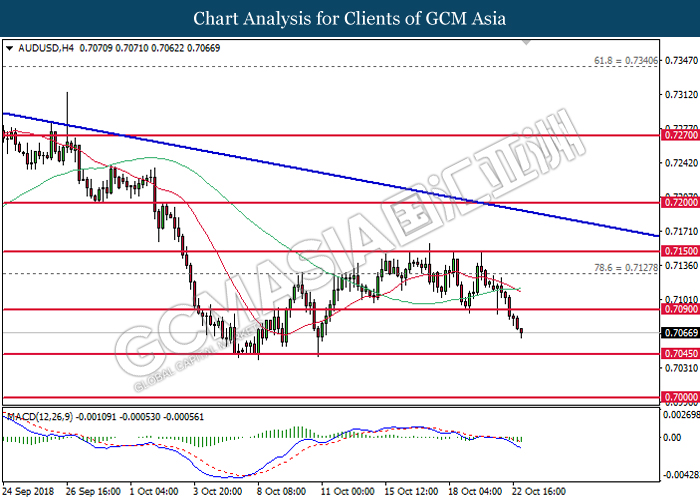
Task: Select the 0.70900 red price level label
Action: 680,309
